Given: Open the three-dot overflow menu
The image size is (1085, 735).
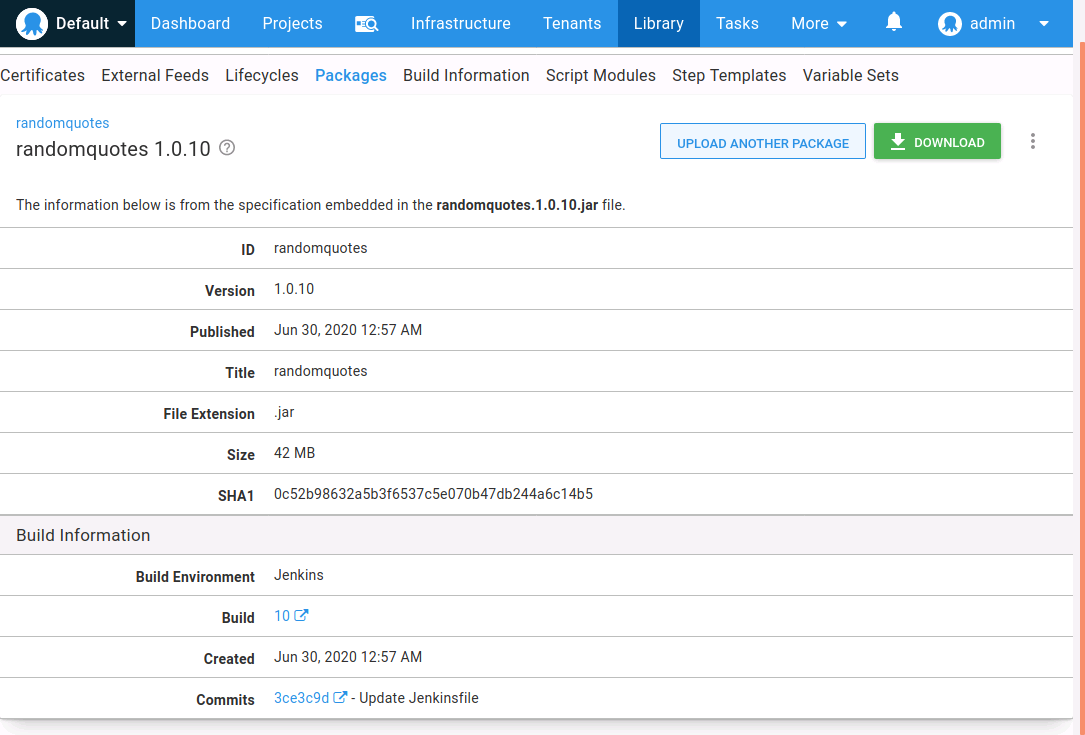Looking at the screenshot, I should click(x=1032, y=142).
